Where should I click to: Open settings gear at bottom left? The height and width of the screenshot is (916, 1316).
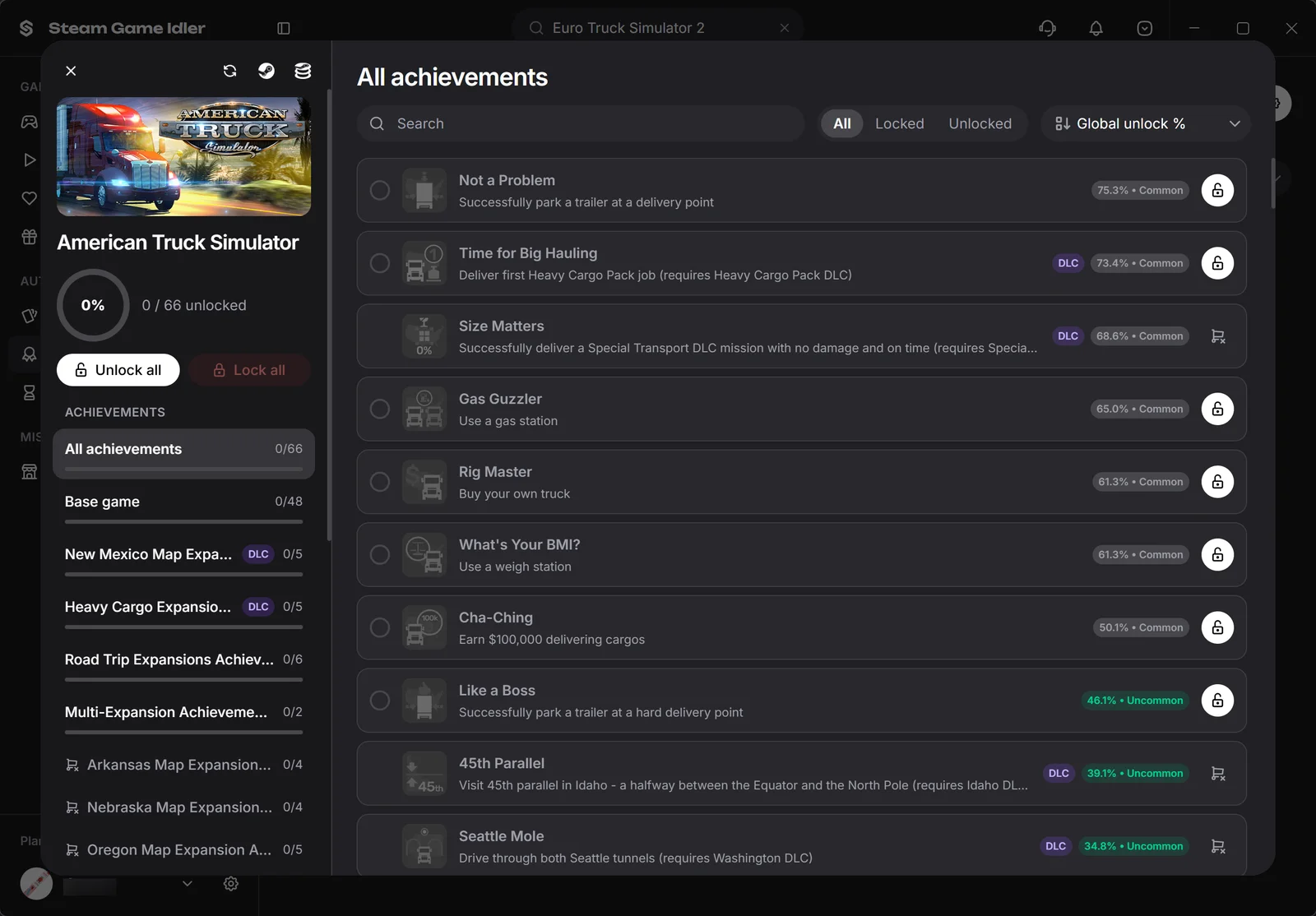pos(231,883)
